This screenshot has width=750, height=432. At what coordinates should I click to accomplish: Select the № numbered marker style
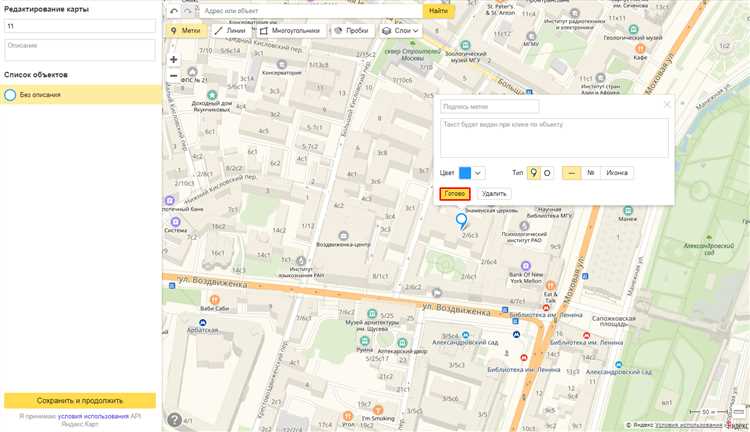[591, 173]
